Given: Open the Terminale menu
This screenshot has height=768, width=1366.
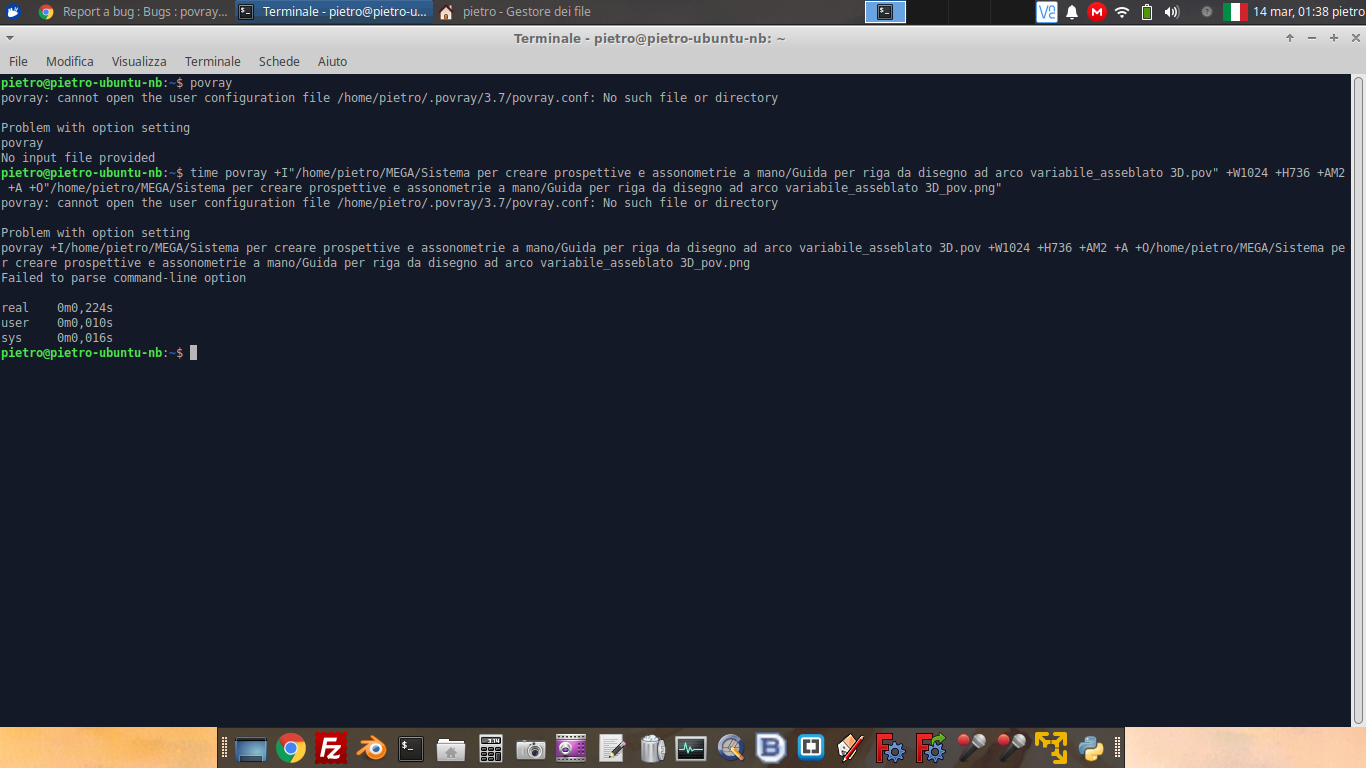Looking at the screenshot, I should 213,61.
